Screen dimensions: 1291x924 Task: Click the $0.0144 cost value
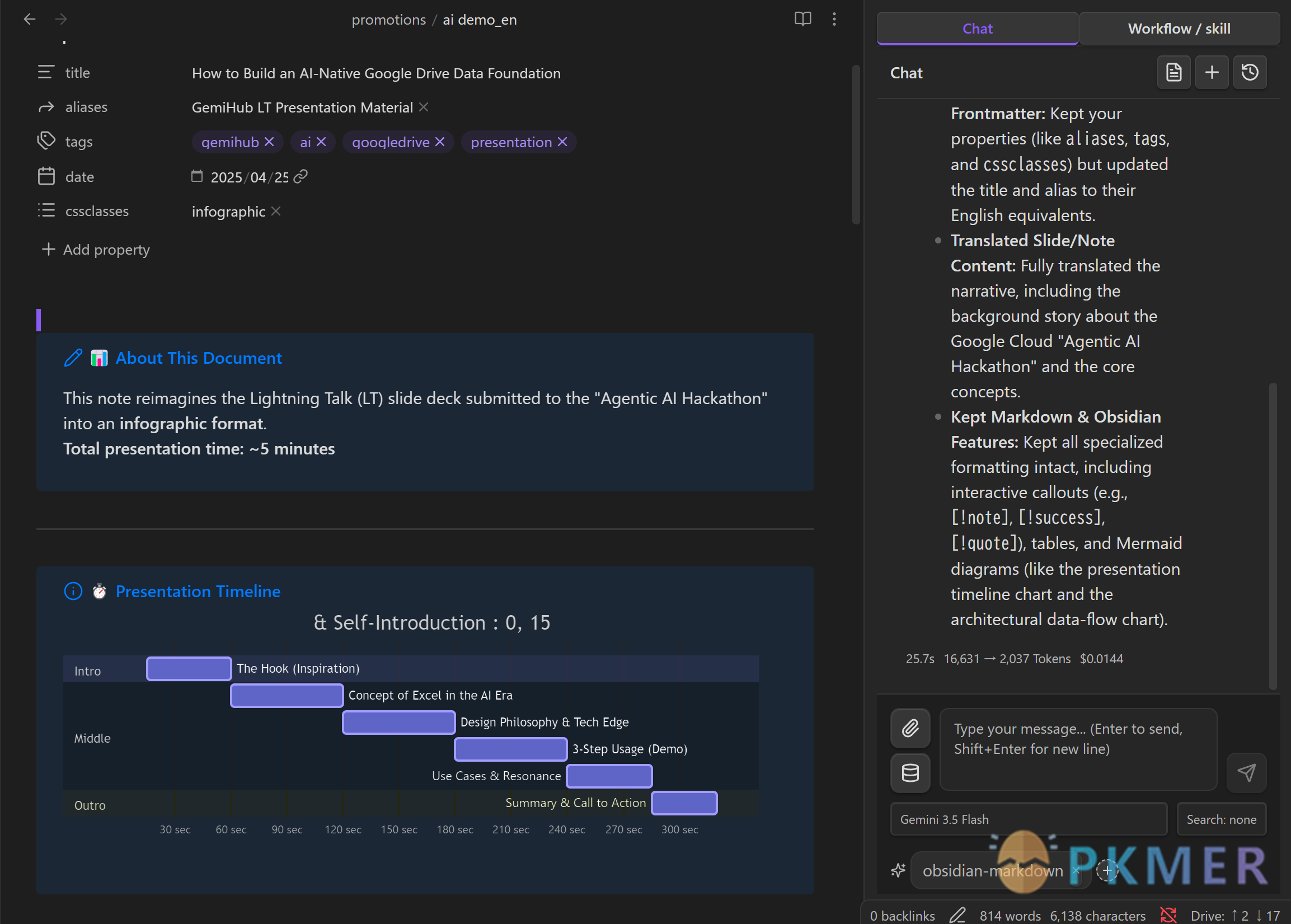coord(1101,659)
